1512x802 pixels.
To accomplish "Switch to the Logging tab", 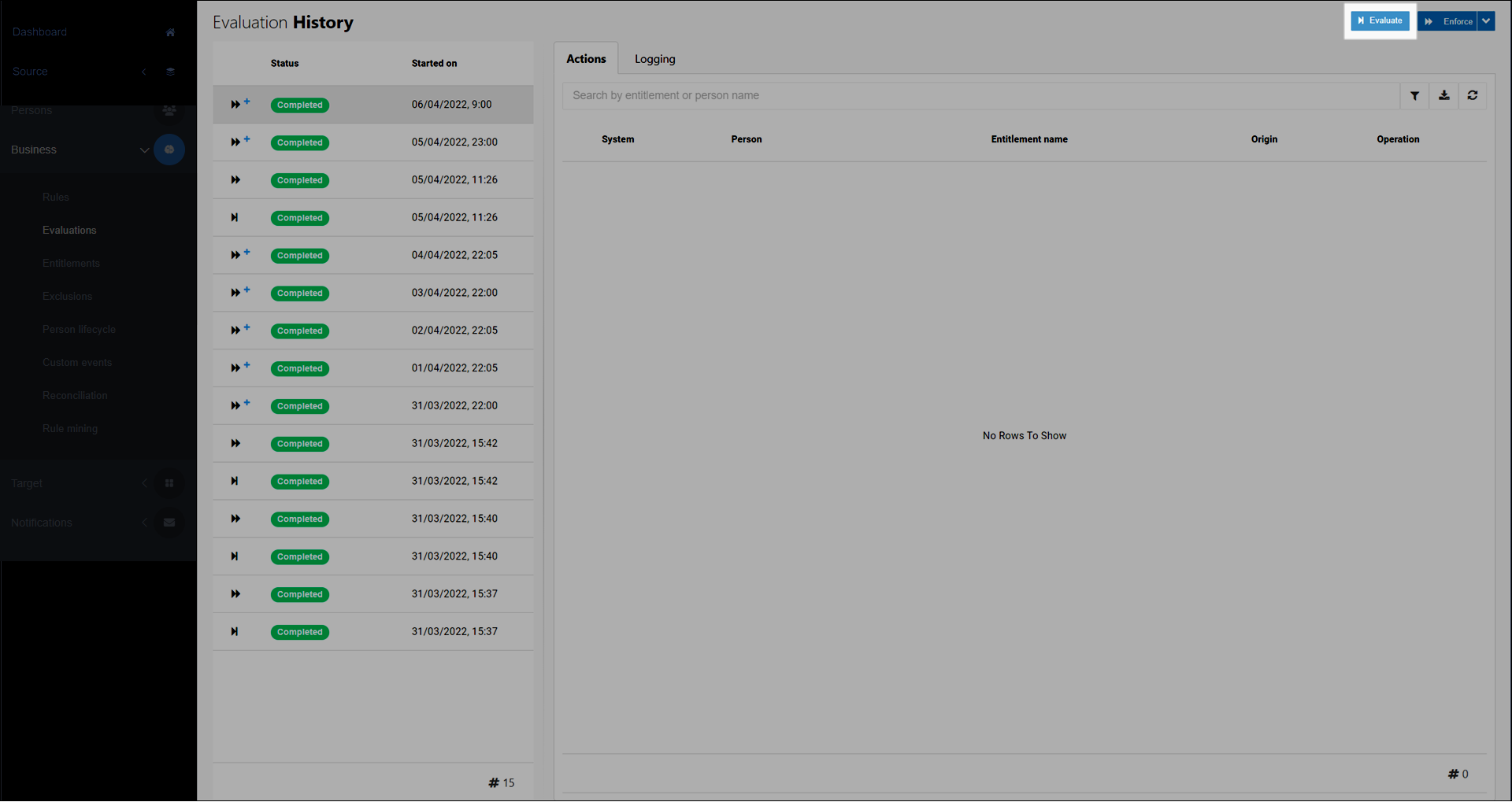I will (x=654, y=59).
